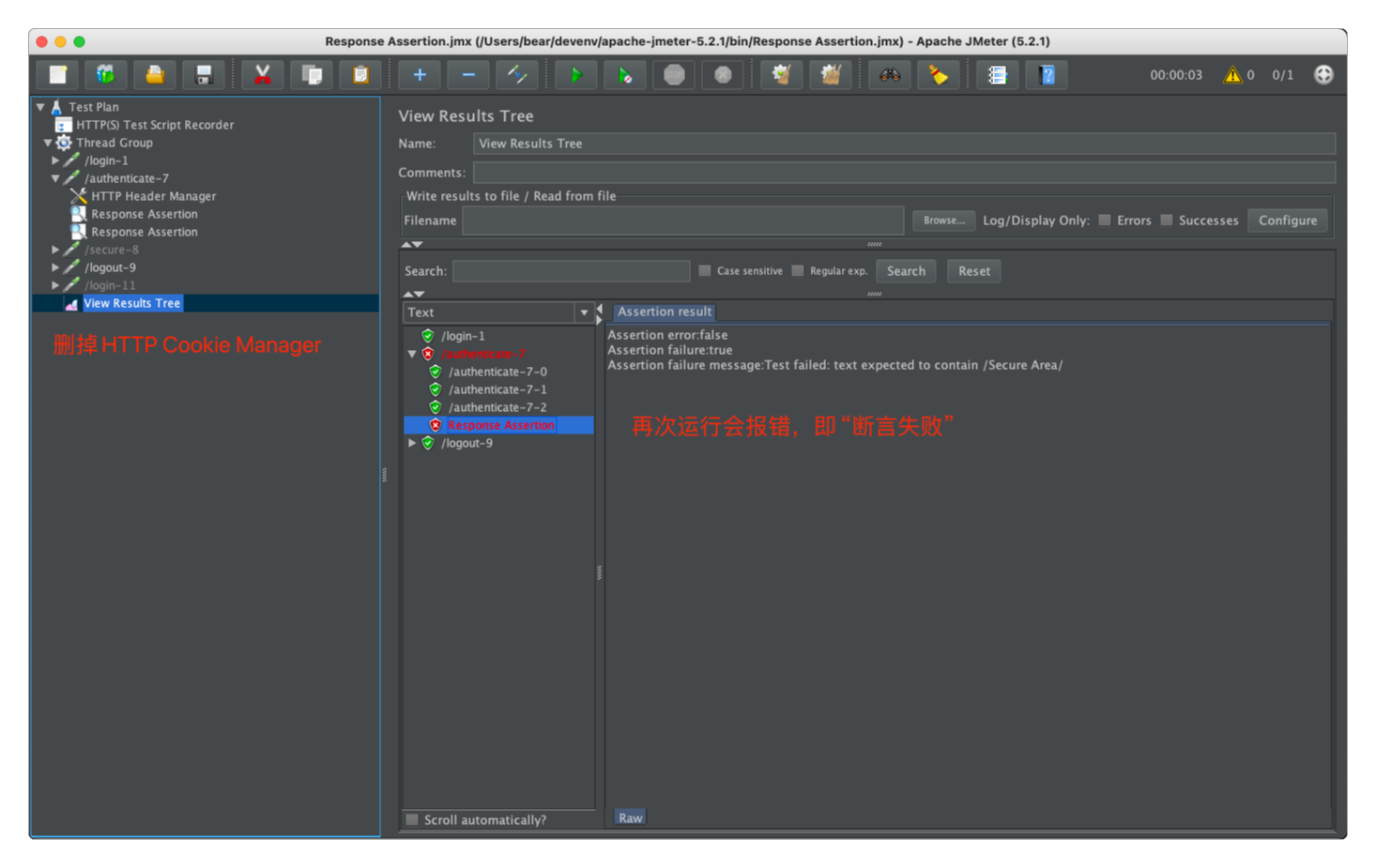Toggle the selected element enabled state

point(517,75)
